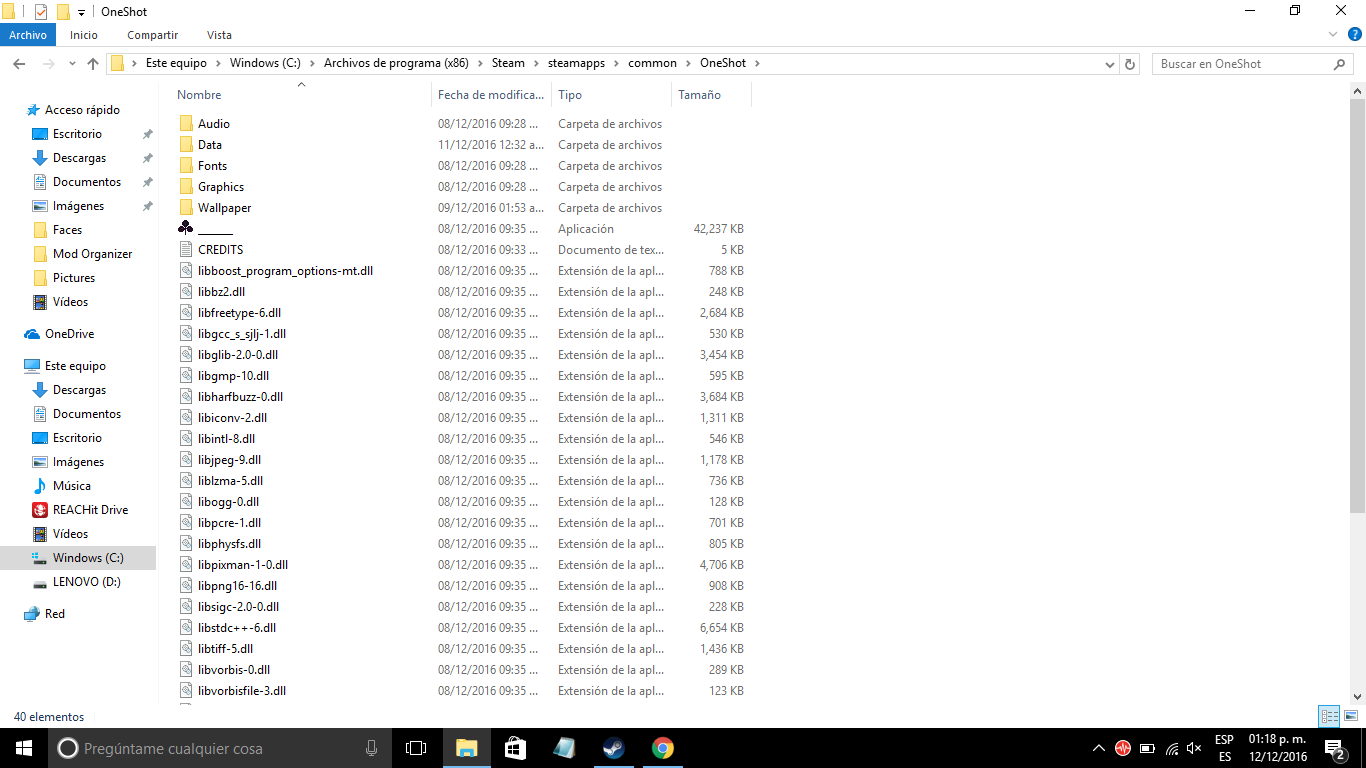Open the Compartir ribbon tab
The image size is (1366, 768).
click(x=153, y=35)
